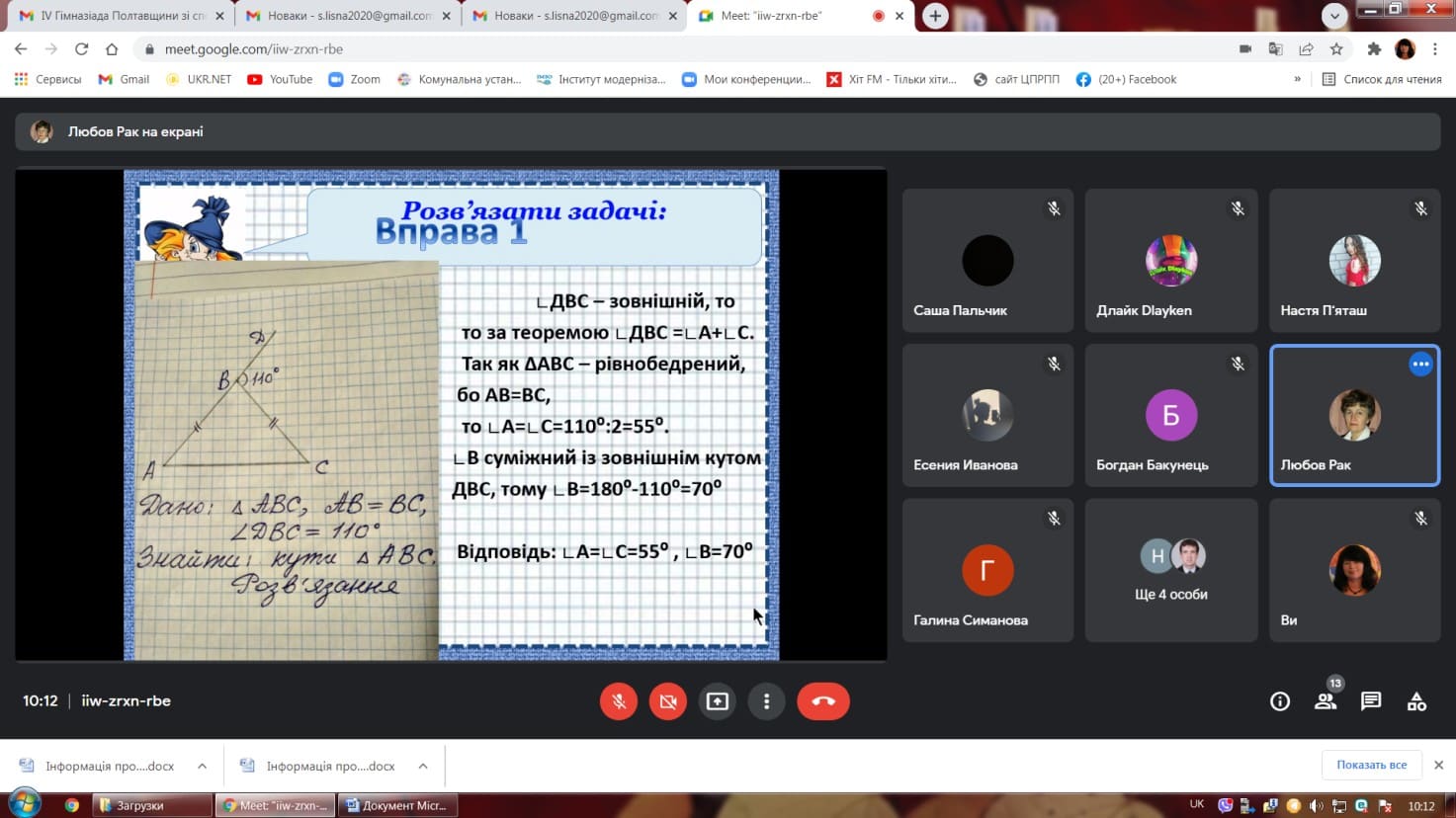Select the Саша Пальчик participant tile
1456x818 pixels.
[987, 260]
